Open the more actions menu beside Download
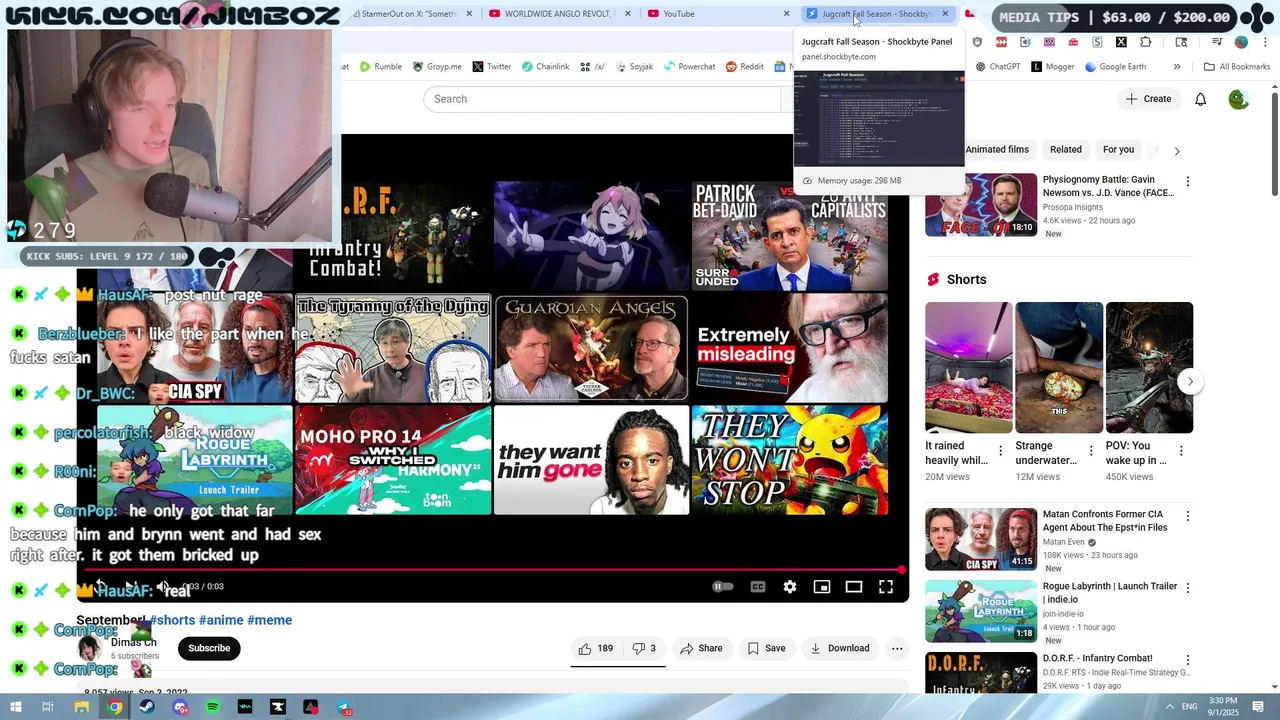This screenshot has height=720, width=1280. pyautogui.click(x=897, y=648)
